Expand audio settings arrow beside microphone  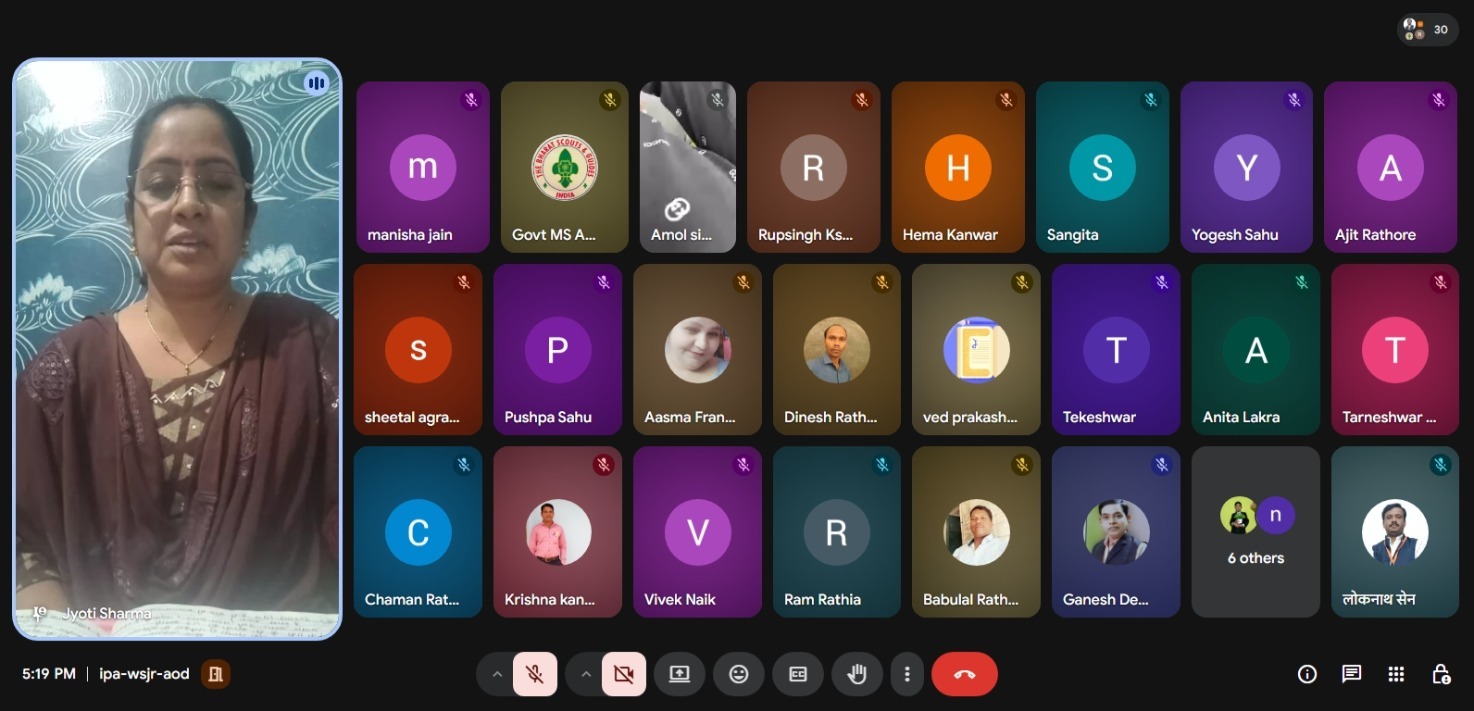497,674
